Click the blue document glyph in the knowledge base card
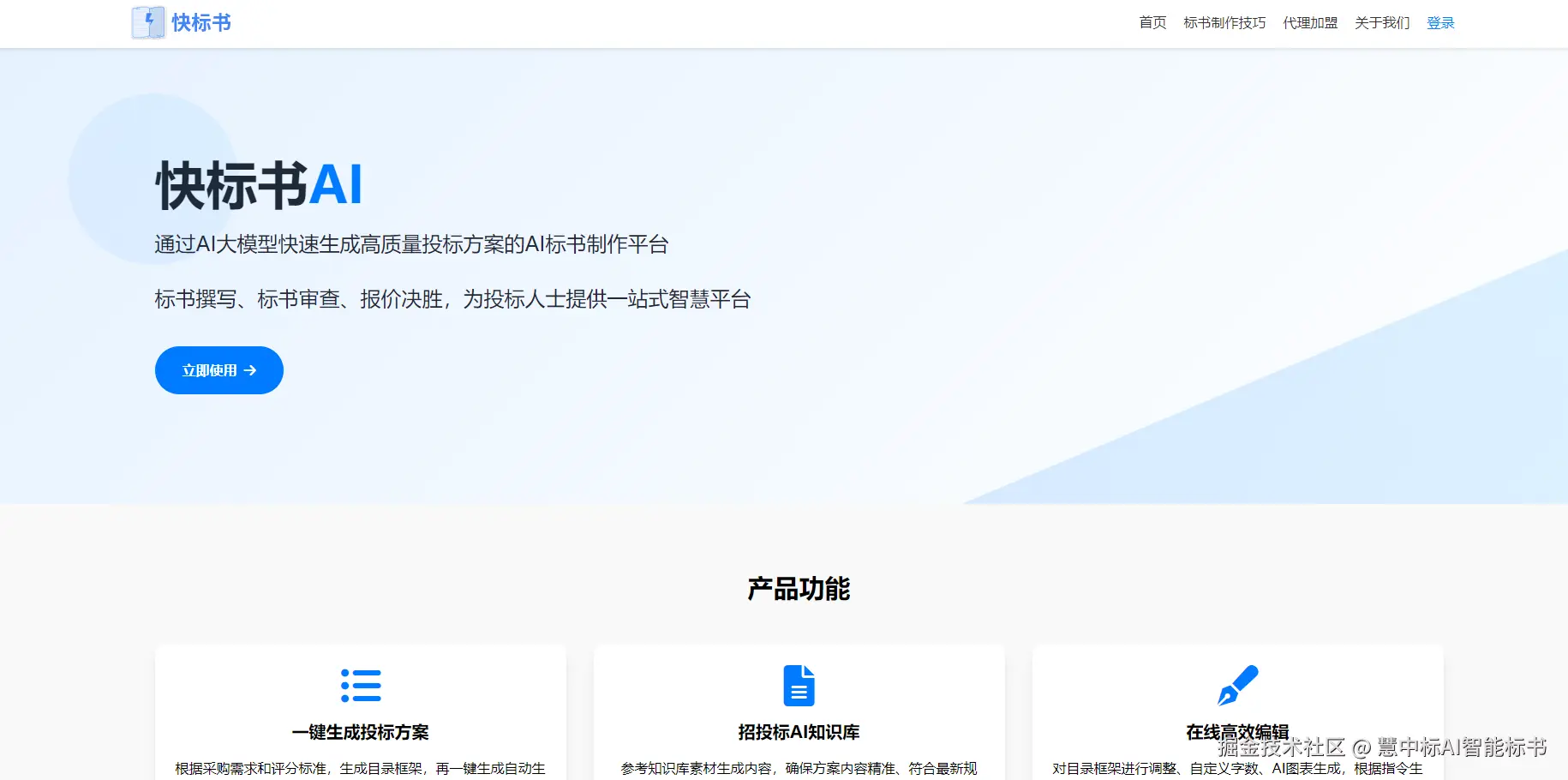The height and width of the screenshot is (780, 1568). coord(799,684)
